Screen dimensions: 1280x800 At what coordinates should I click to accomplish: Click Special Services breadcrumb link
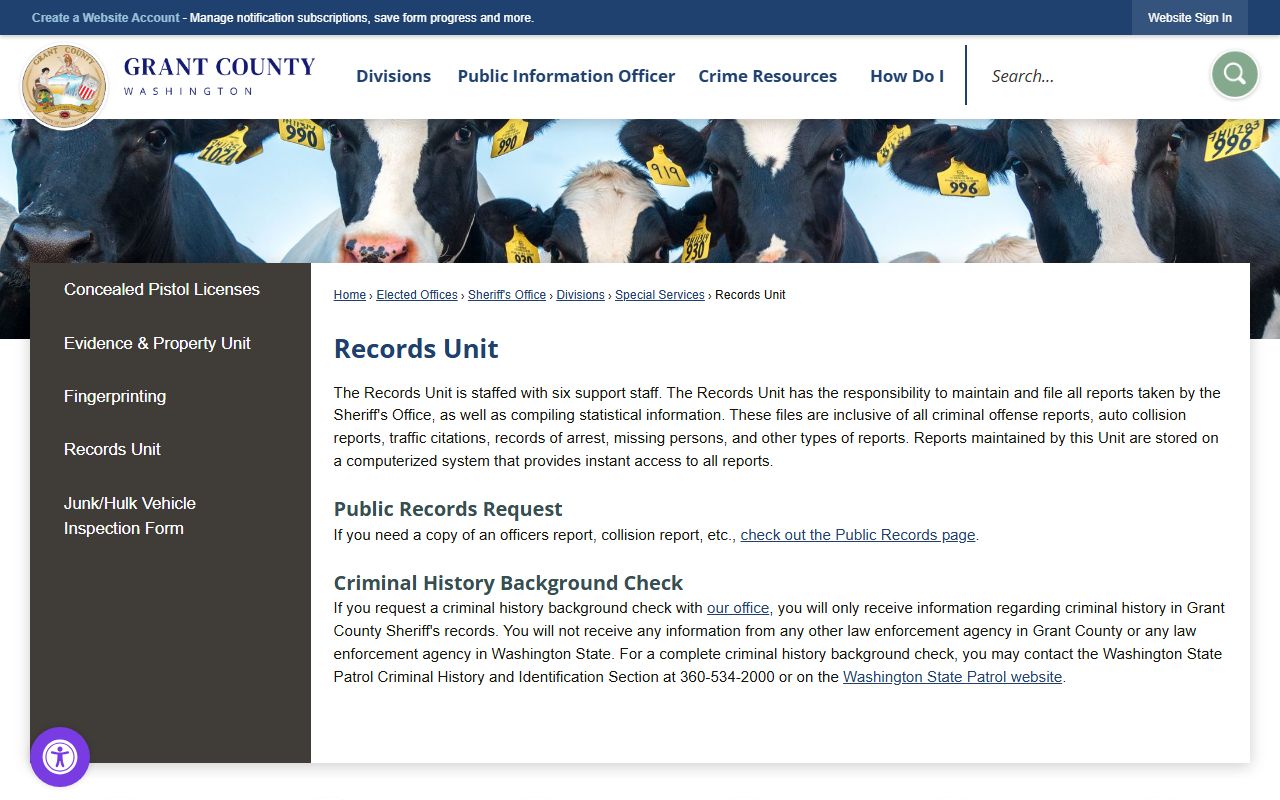660,295
